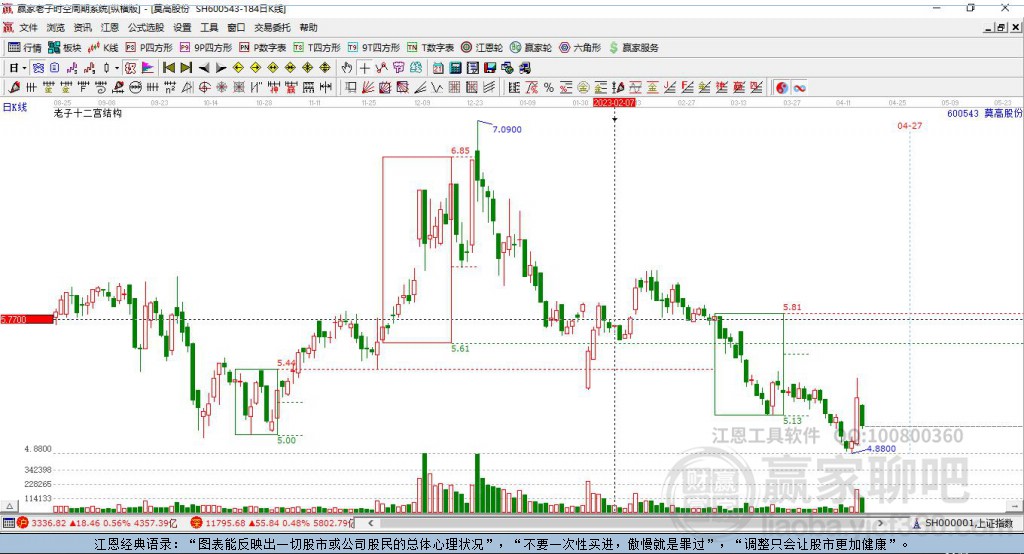
Task: Open the 交易委托 menu
Action: click(272, 27)
